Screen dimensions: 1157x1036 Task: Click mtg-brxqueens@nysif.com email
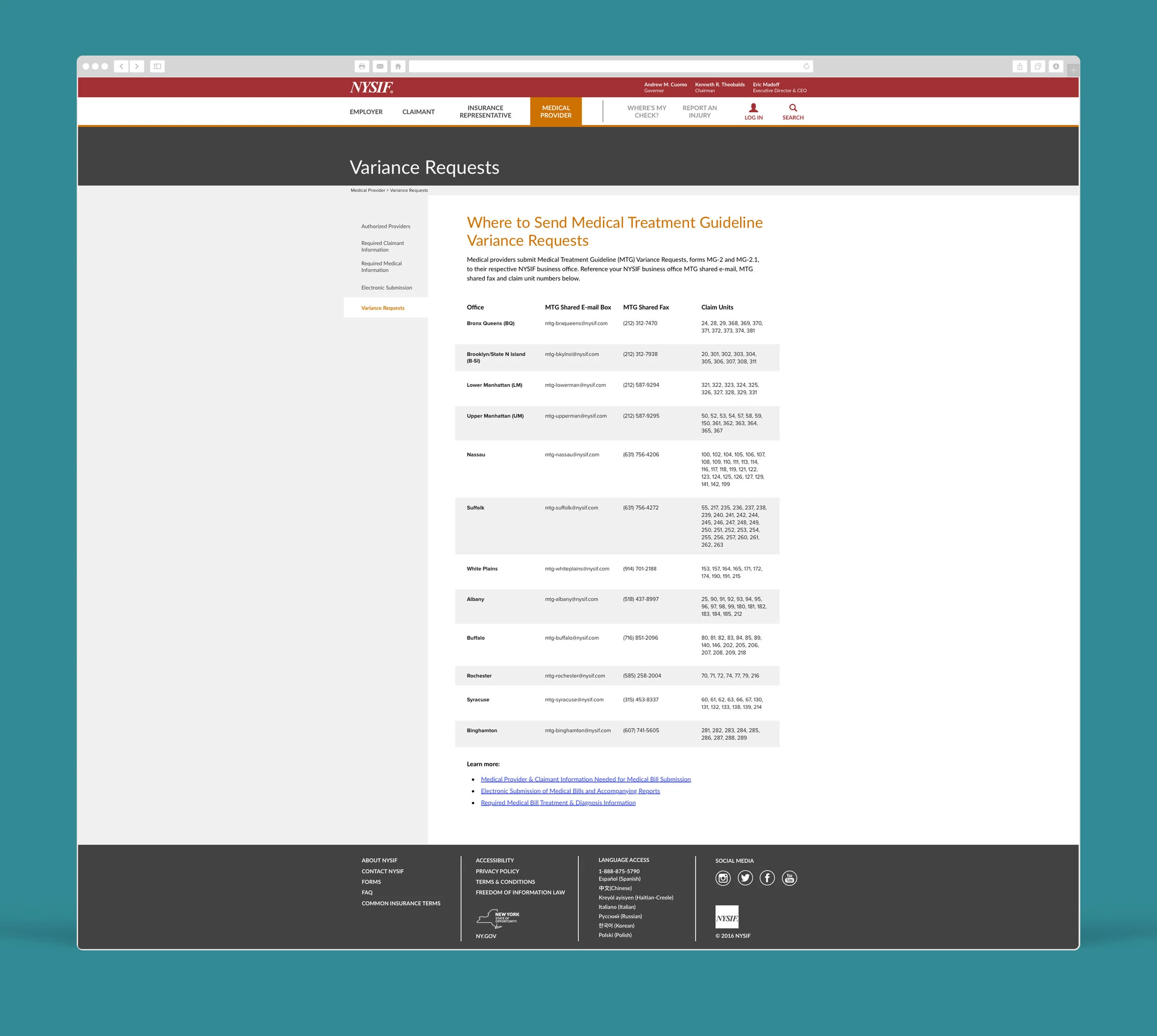tap(576, 323)
